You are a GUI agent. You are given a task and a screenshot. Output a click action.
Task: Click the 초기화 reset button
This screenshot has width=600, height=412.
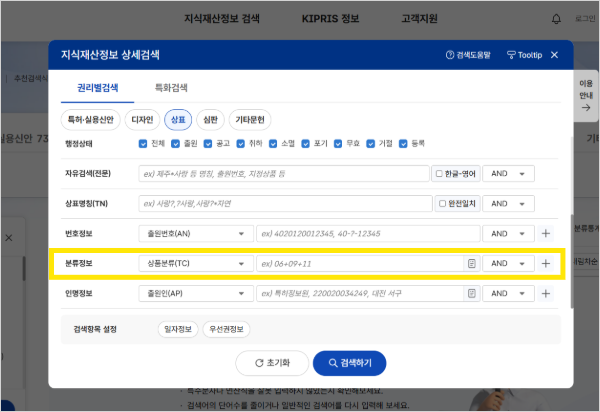[272, 363]
